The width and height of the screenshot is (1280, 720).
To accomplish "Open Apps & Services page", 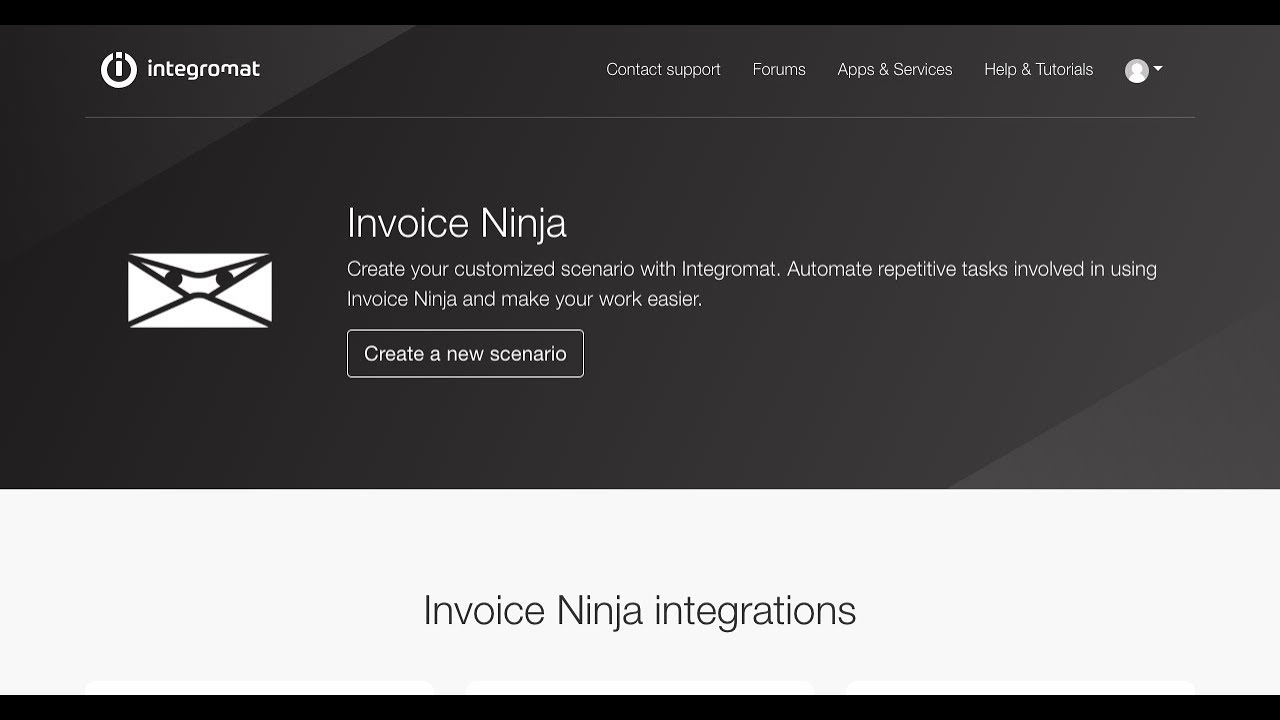I will click(x=895, y=69).
